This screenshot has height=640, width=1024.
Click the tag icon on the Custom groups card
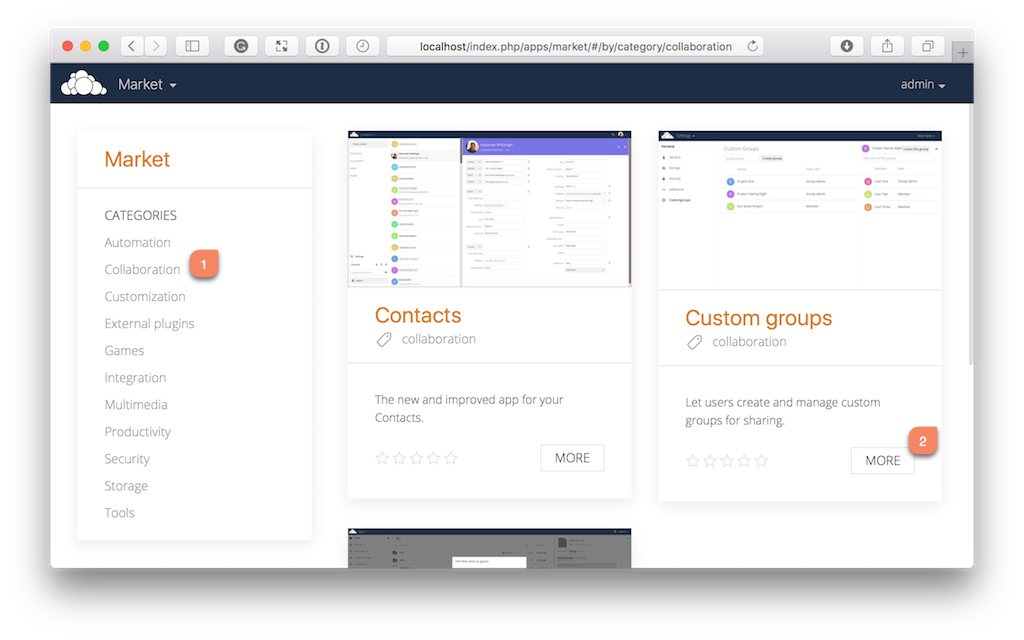point(695,341)
